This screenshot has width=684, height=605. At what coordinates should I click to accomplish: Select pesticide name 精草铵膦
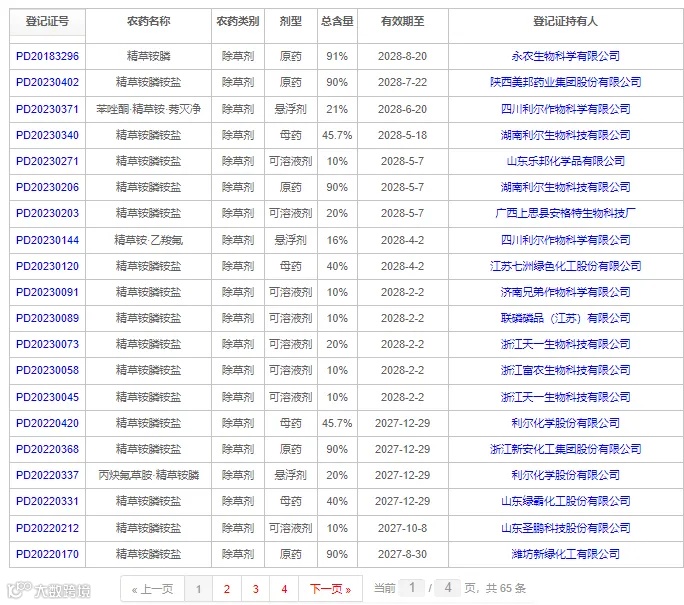tap(149, 56)
